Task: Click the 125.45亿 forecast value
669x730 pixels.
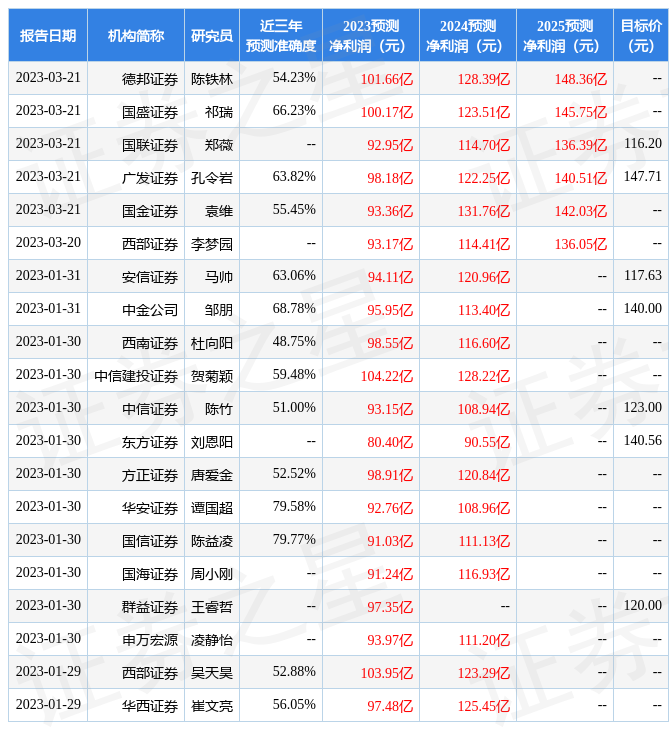Action: [x=484, y=707]
